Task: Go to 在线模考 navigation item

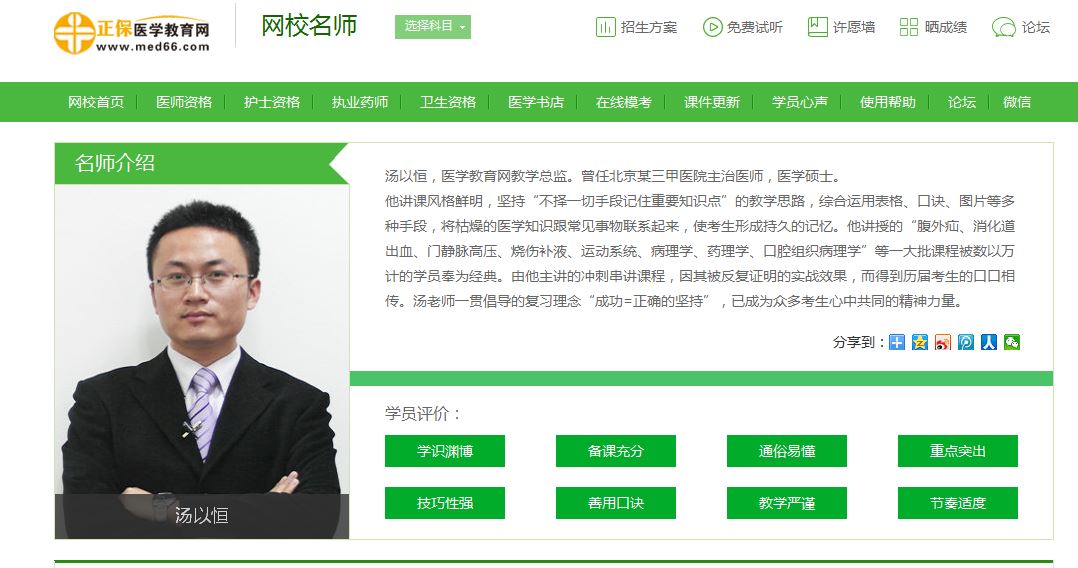Action: point(624,102)
